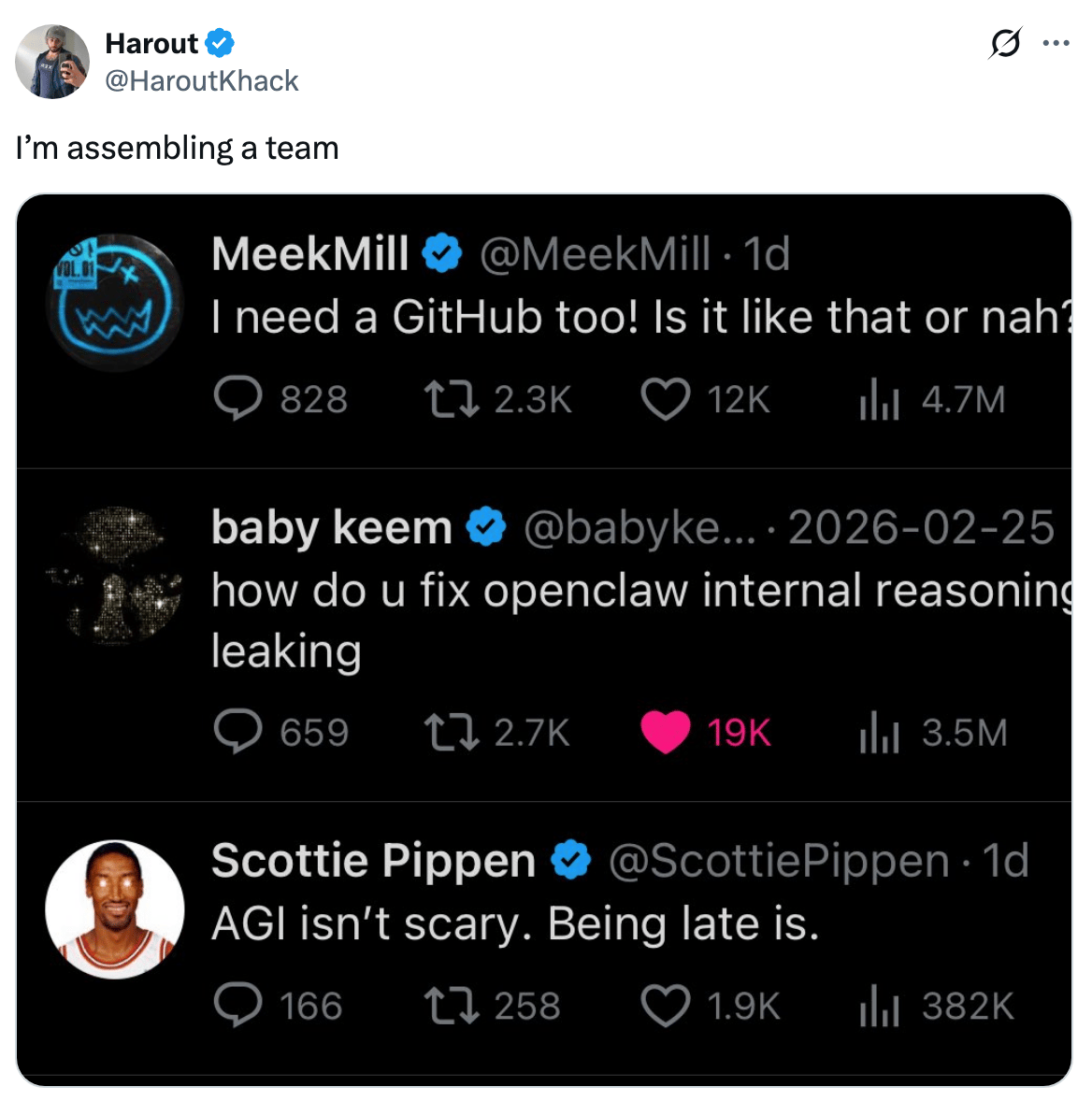
Task: Like the Scottie Pippen tweet
Action: 665,1006
